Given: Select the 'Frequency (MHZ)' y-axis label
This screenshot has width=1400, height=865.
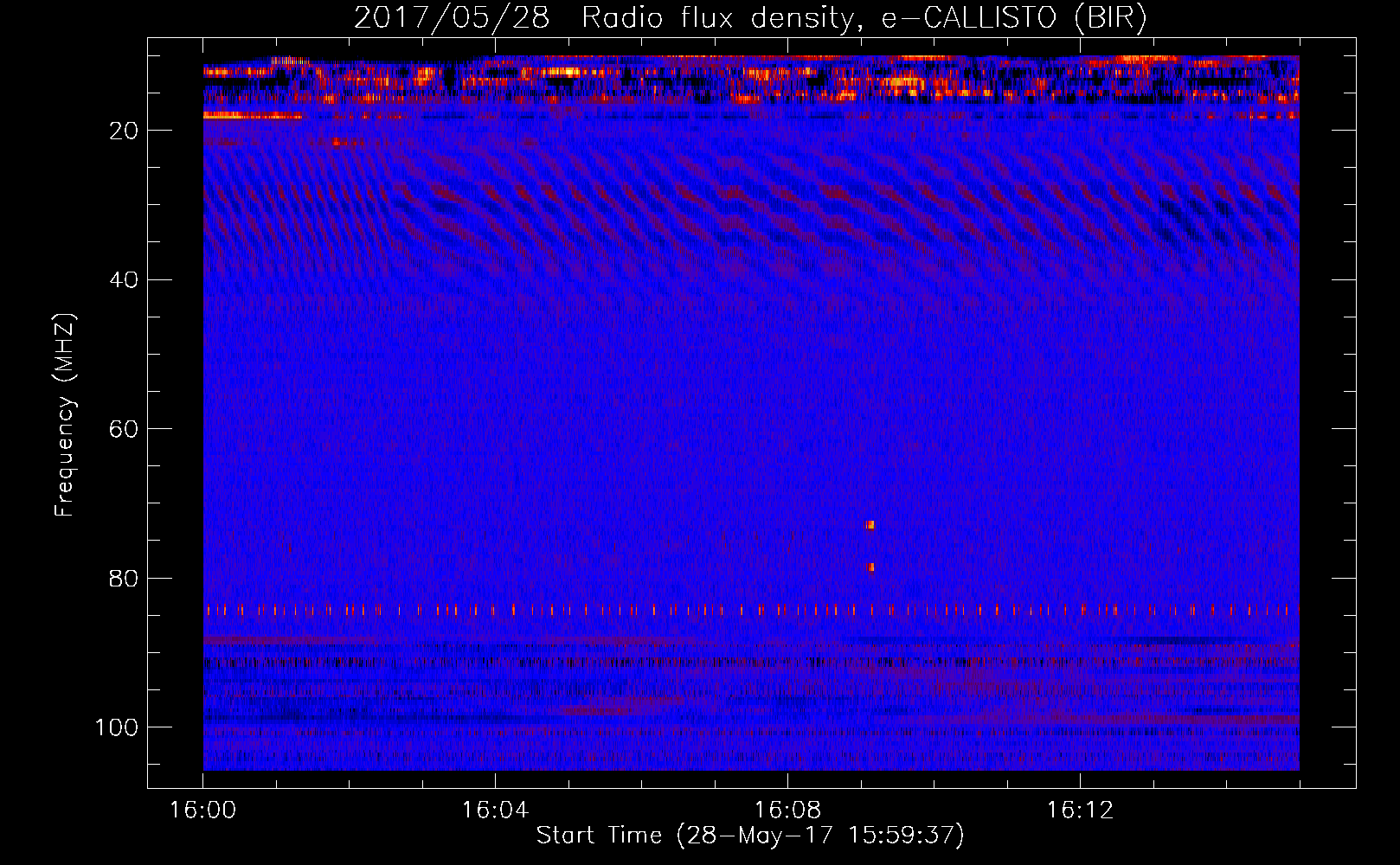Looking at the screenshot, I should 65,414.
